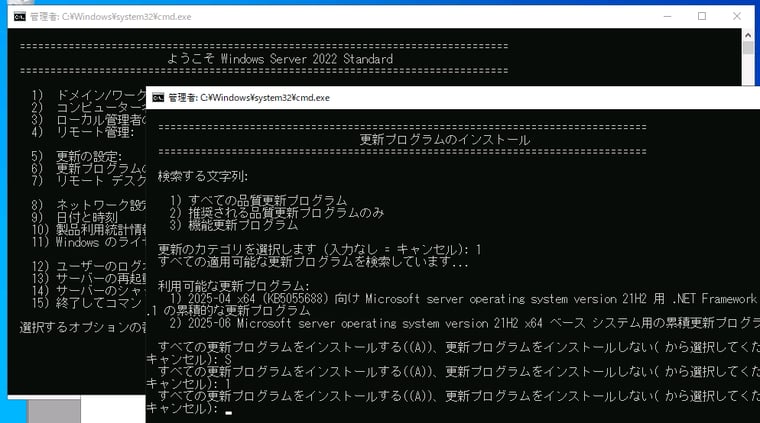This screenshot has width=760, height=423.
Task: Select menu line 2 コンピューター in back window
Action: [x=89, y=107]
